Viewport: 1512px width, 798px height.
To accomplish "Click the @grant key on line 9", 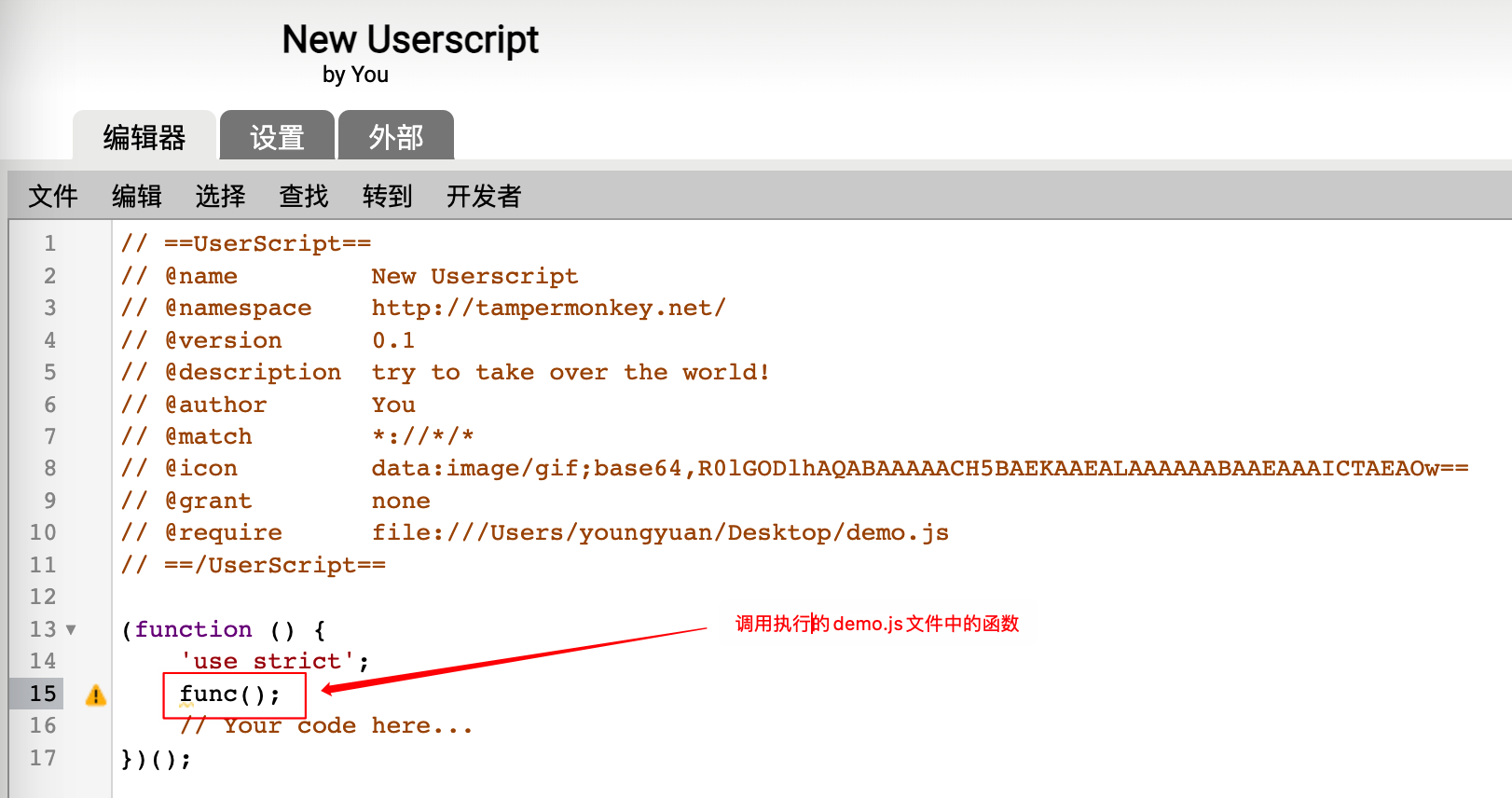I will (x=209, y=502).
